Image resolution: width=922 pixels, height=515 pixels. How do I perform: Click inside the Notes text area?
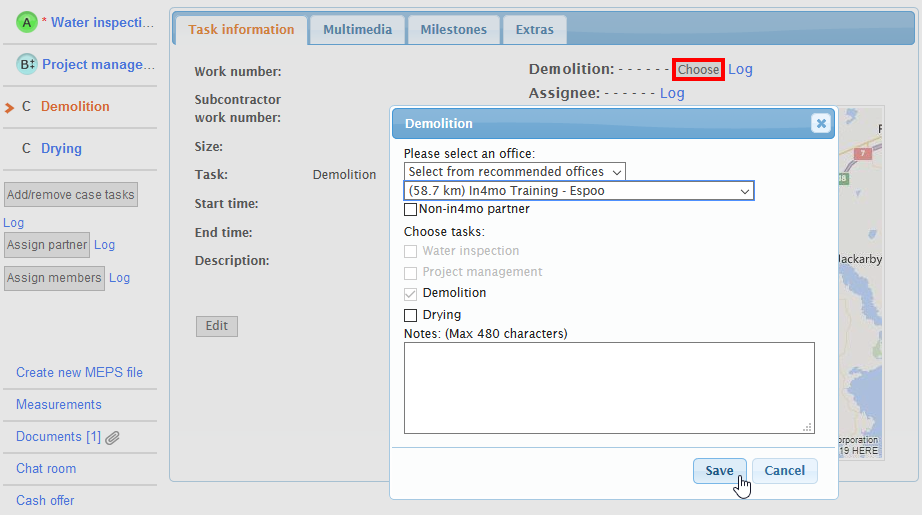pos(608,387)
